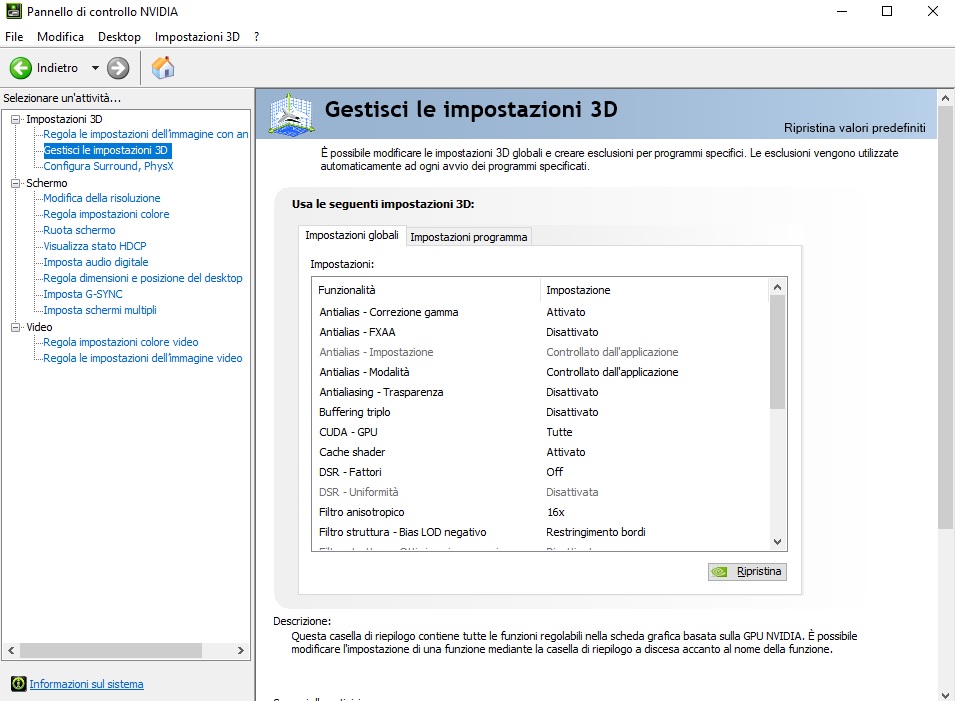
Task: Click the Home house icon in toolbar
Action: pos(163,68)
